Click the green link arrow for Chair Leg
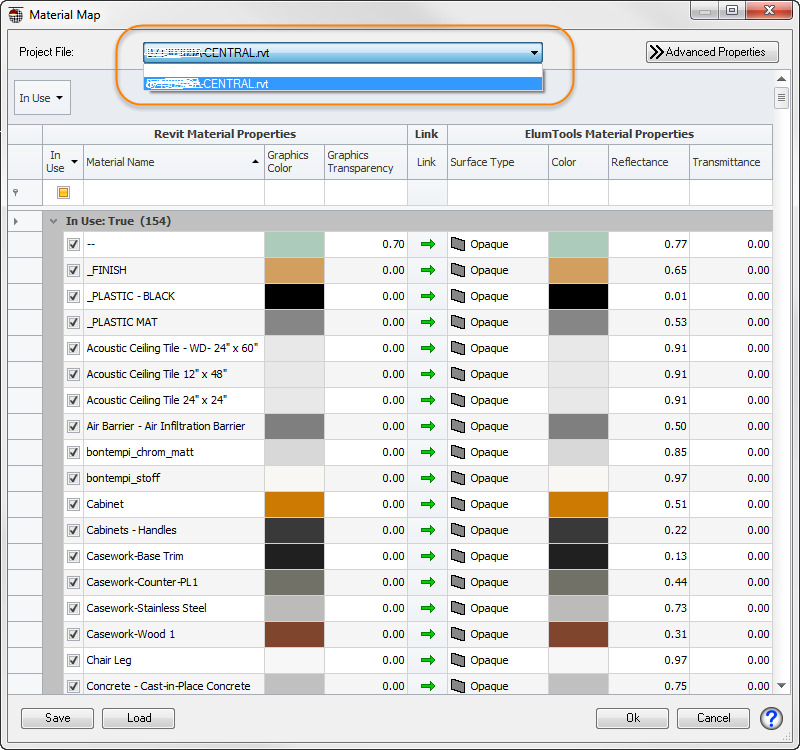The height and width of the screenshot is (750, 800). (x=427, y=660)
